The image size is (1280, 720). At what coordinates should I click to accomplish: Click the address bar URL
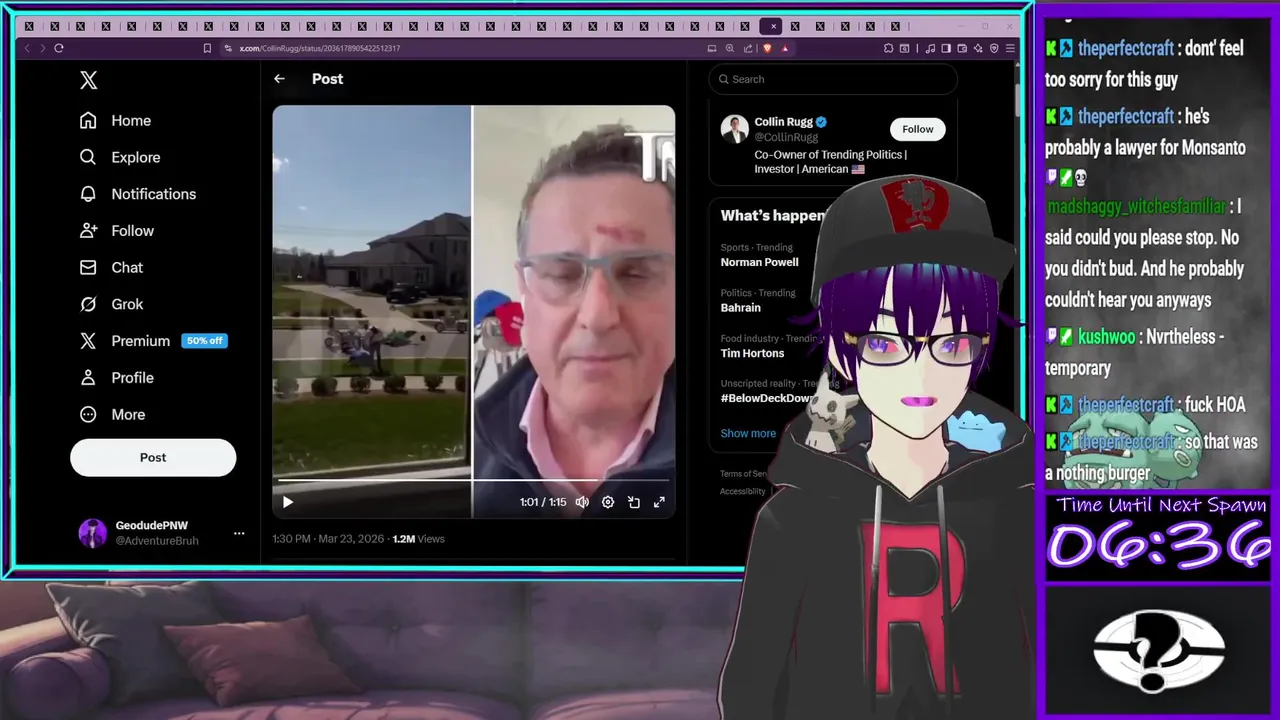[x=319, y=48]
